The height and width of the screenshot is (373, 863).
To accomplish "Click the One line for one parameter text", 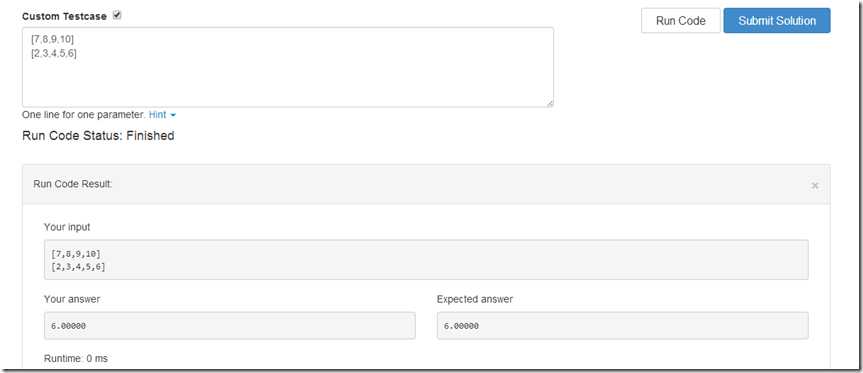I will coord(84,115).
